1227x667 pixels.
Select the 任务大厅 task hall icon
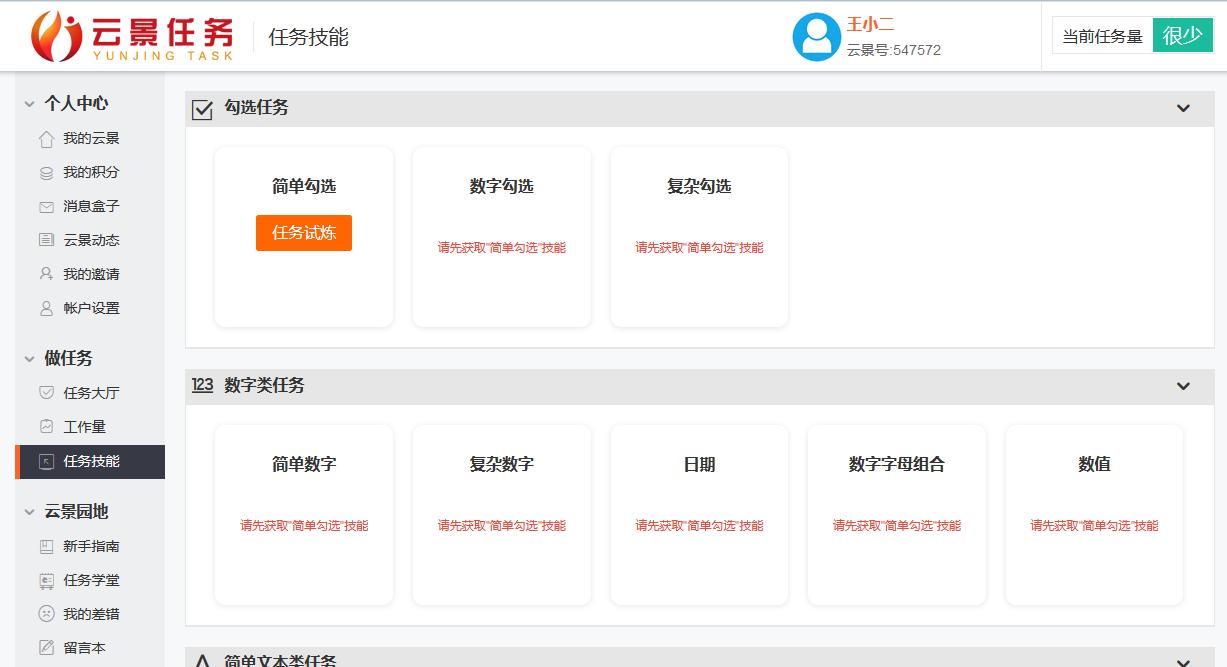[46, 393]
